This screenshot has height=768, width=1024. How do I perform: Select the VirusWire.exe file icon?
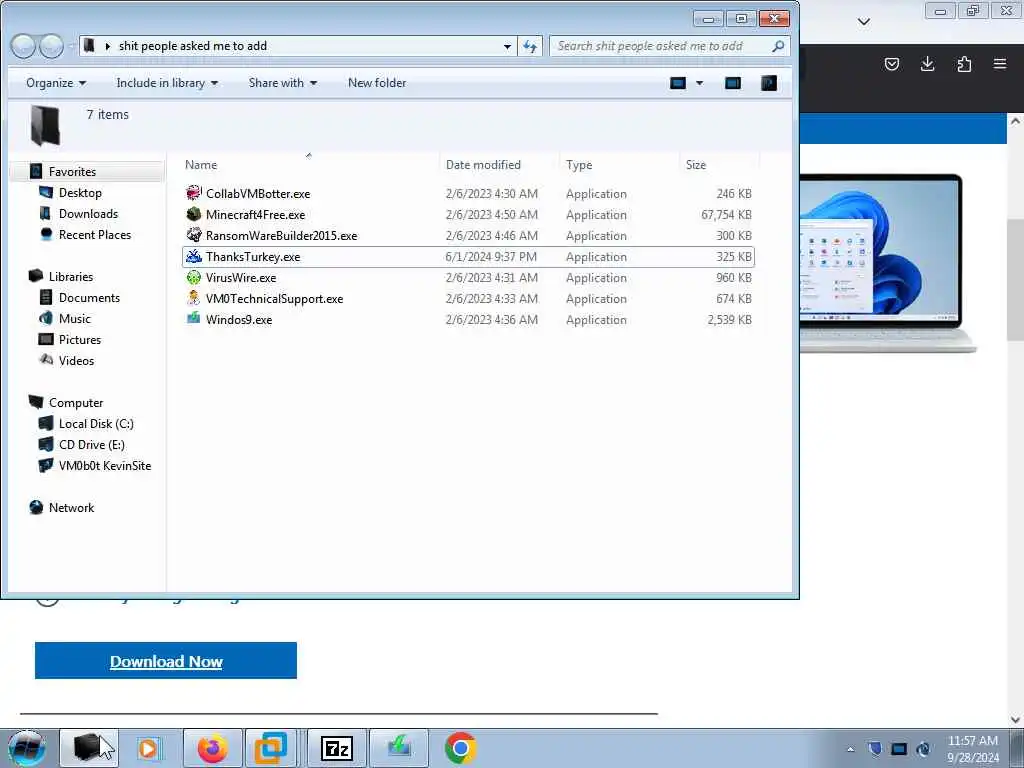tap(193, 278)
